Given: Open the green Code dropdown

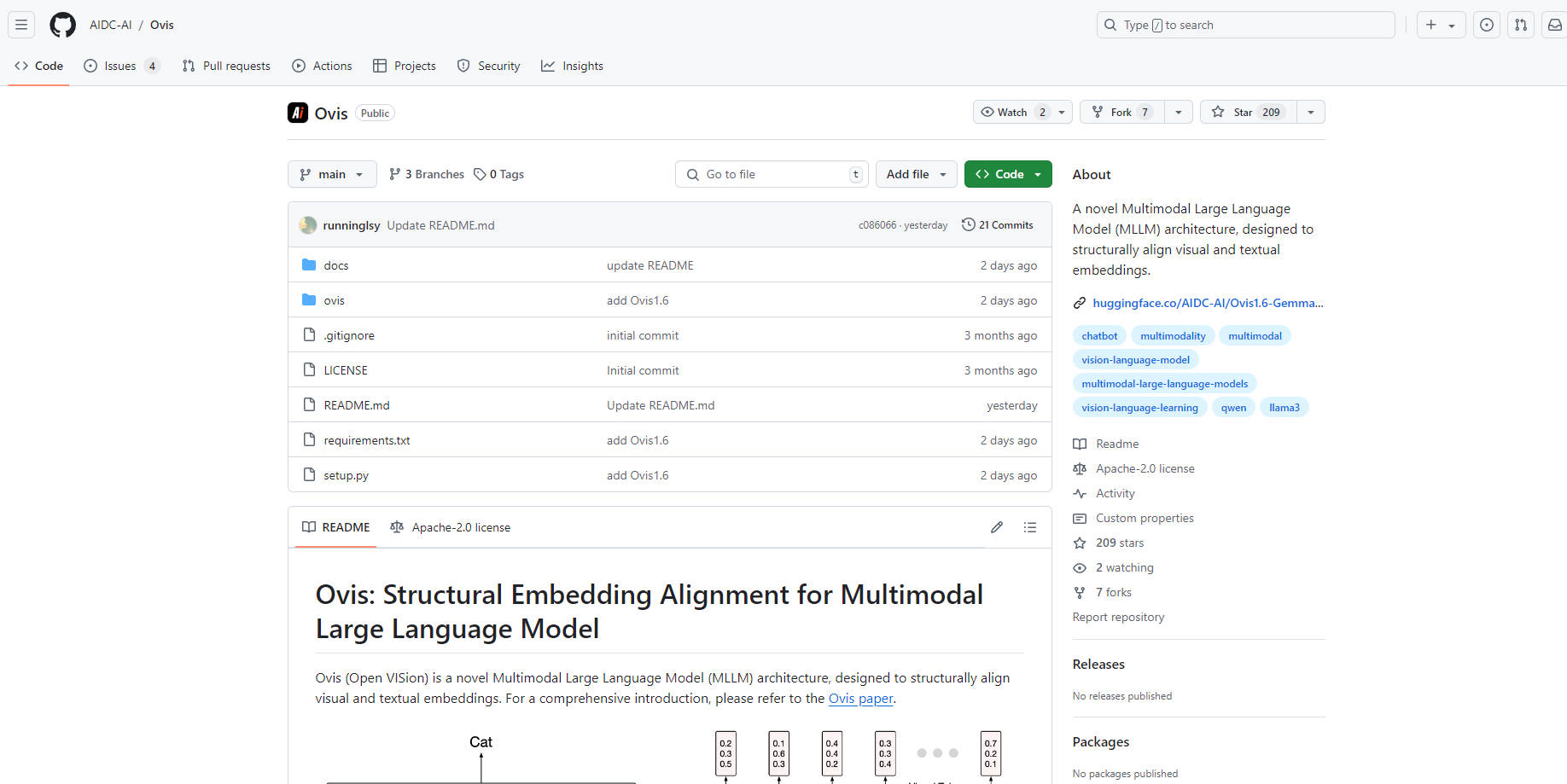Looking at the screenshot, I should pyautogui.click(x=1008, y=174).
